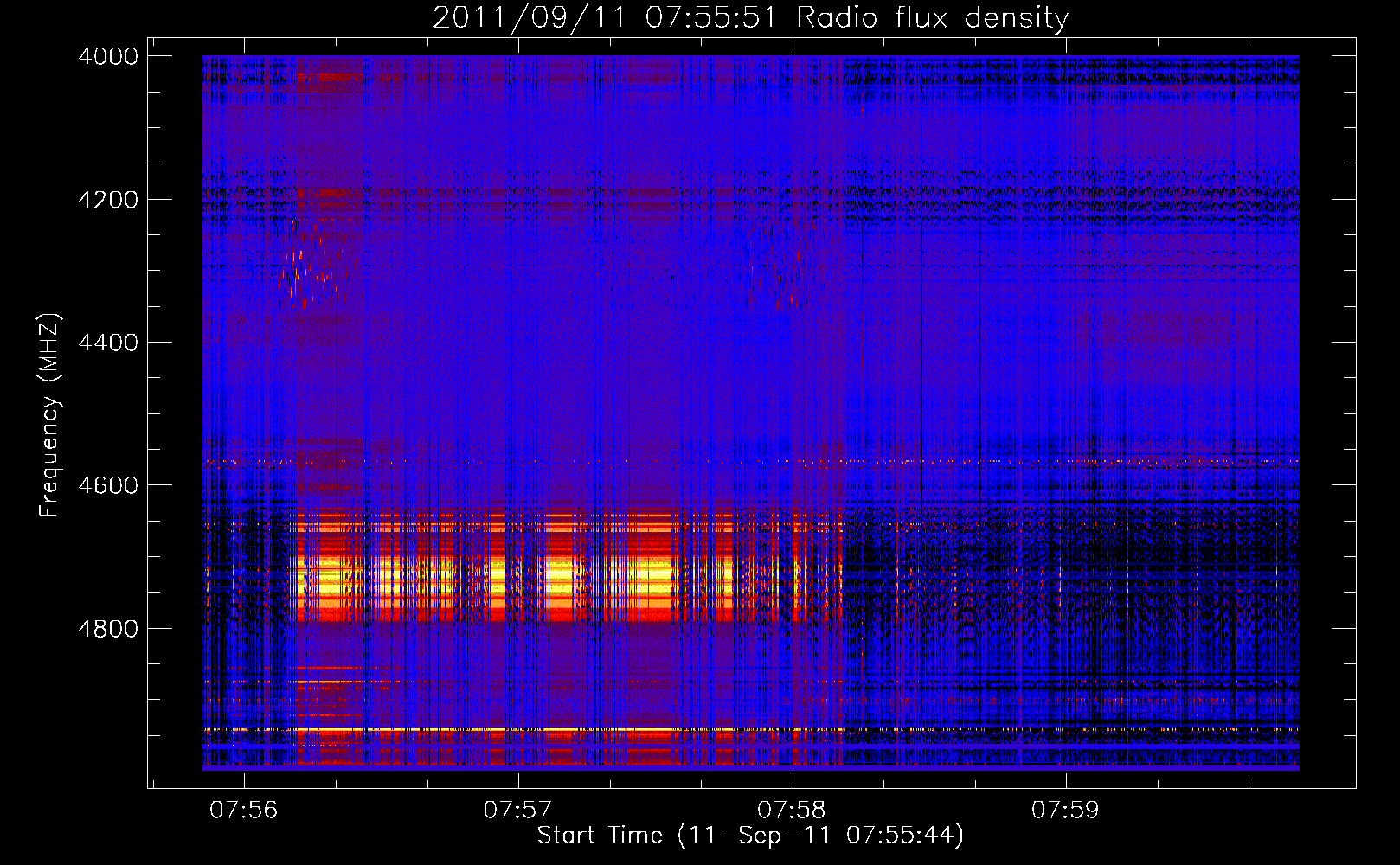Click the 'Start Time (11-Sep-11 07:55:44)' axis label
The height and width of the screenshot is (865, 1400).
point(750,836)
